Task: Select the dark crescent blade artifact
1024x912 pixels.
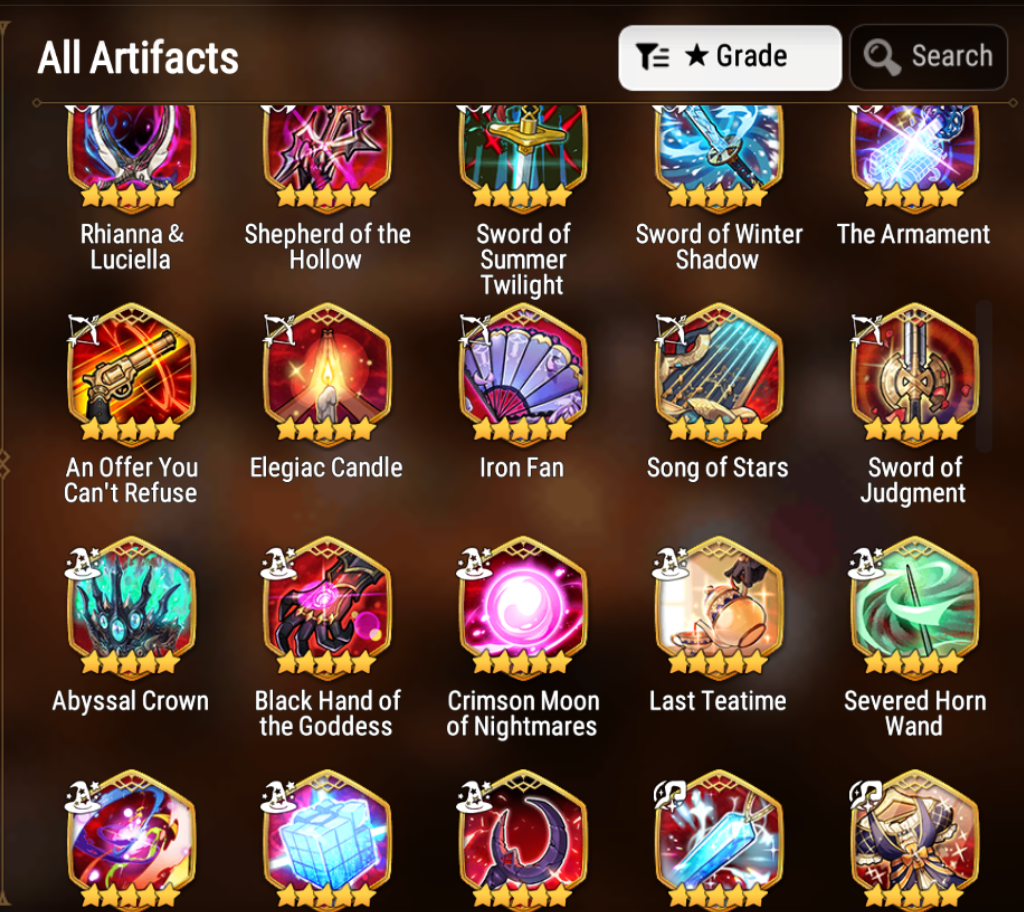Action: [x=522, y=841]
